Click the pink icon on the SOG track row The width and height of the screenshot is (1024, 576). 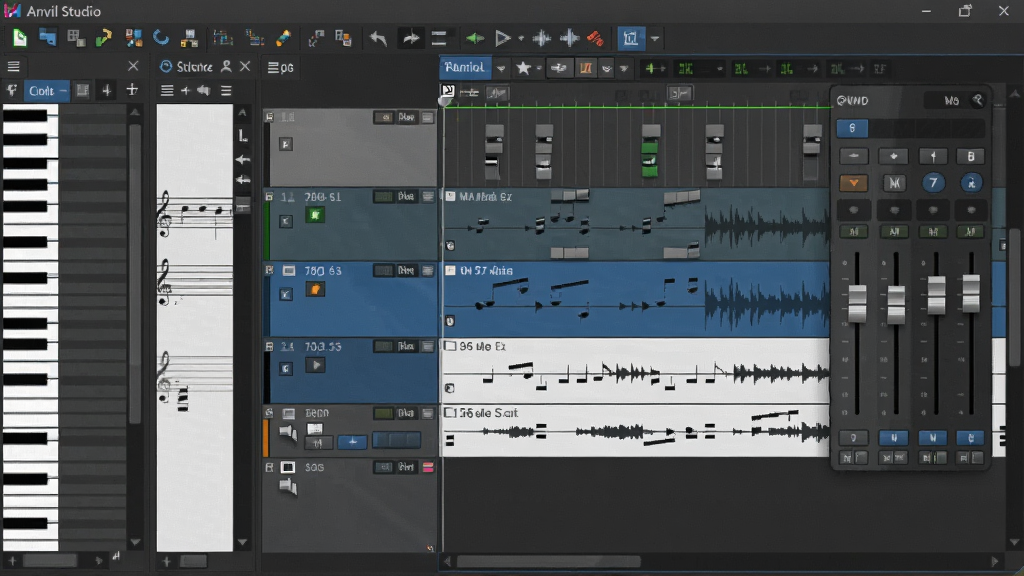(x=428, y=467)
